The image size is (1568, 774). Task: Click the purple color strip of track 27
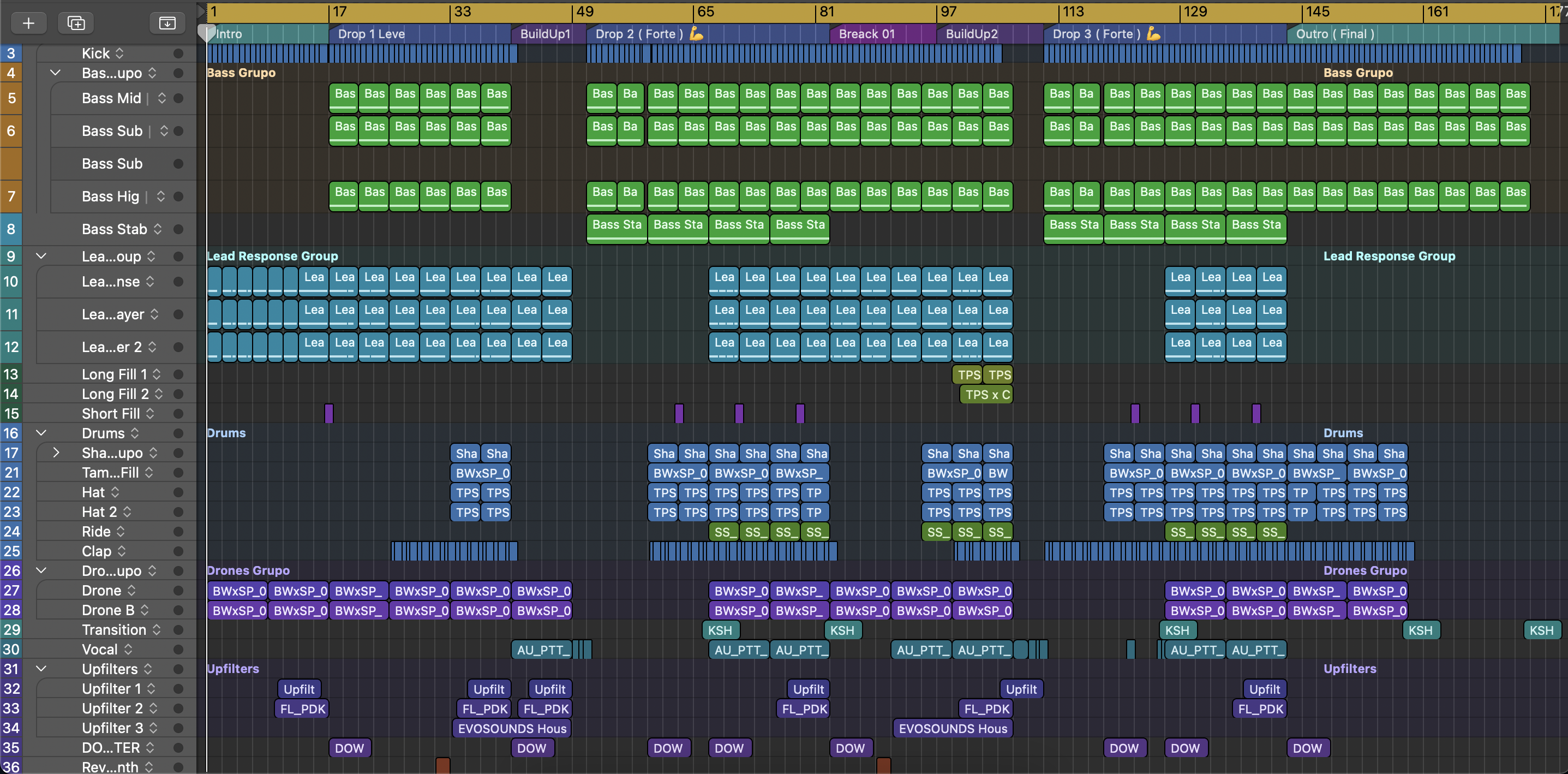11,591
